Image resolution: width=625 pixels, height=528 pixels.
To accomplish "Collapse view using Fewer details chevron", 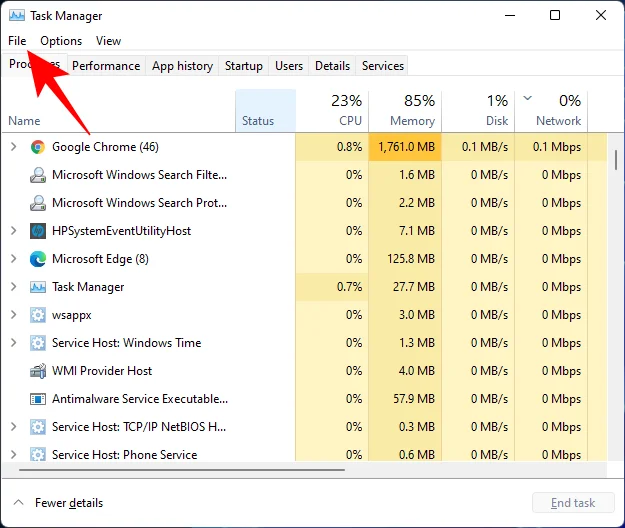I will click(x=18, y=502).
